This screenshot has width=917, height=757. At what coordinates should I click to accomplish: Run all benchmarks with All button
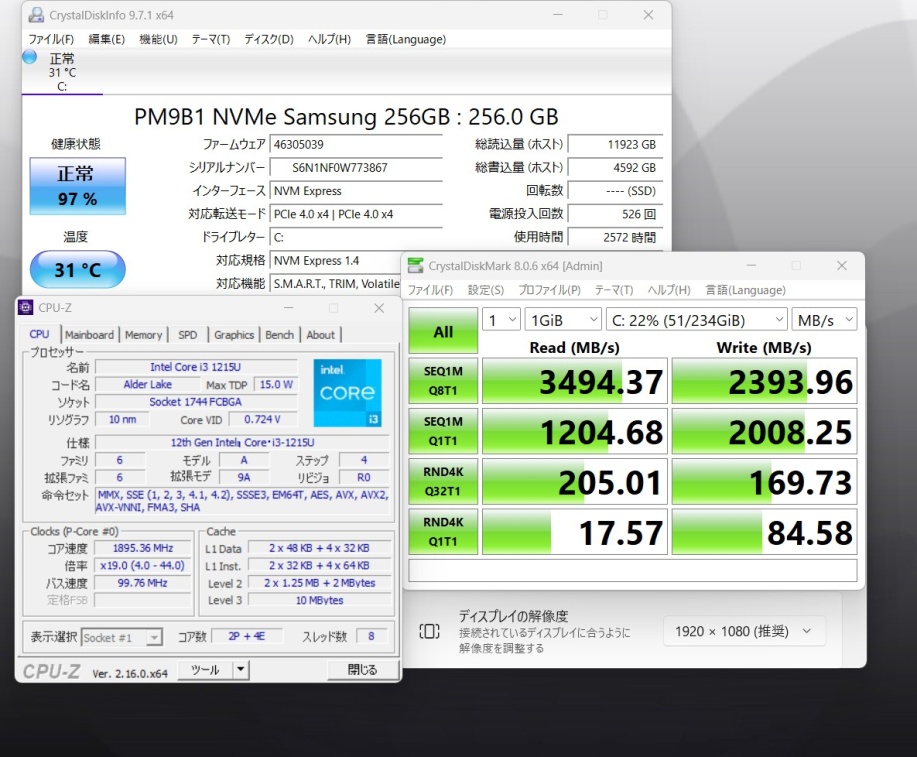pyautogui.click(x=443, y=330)
